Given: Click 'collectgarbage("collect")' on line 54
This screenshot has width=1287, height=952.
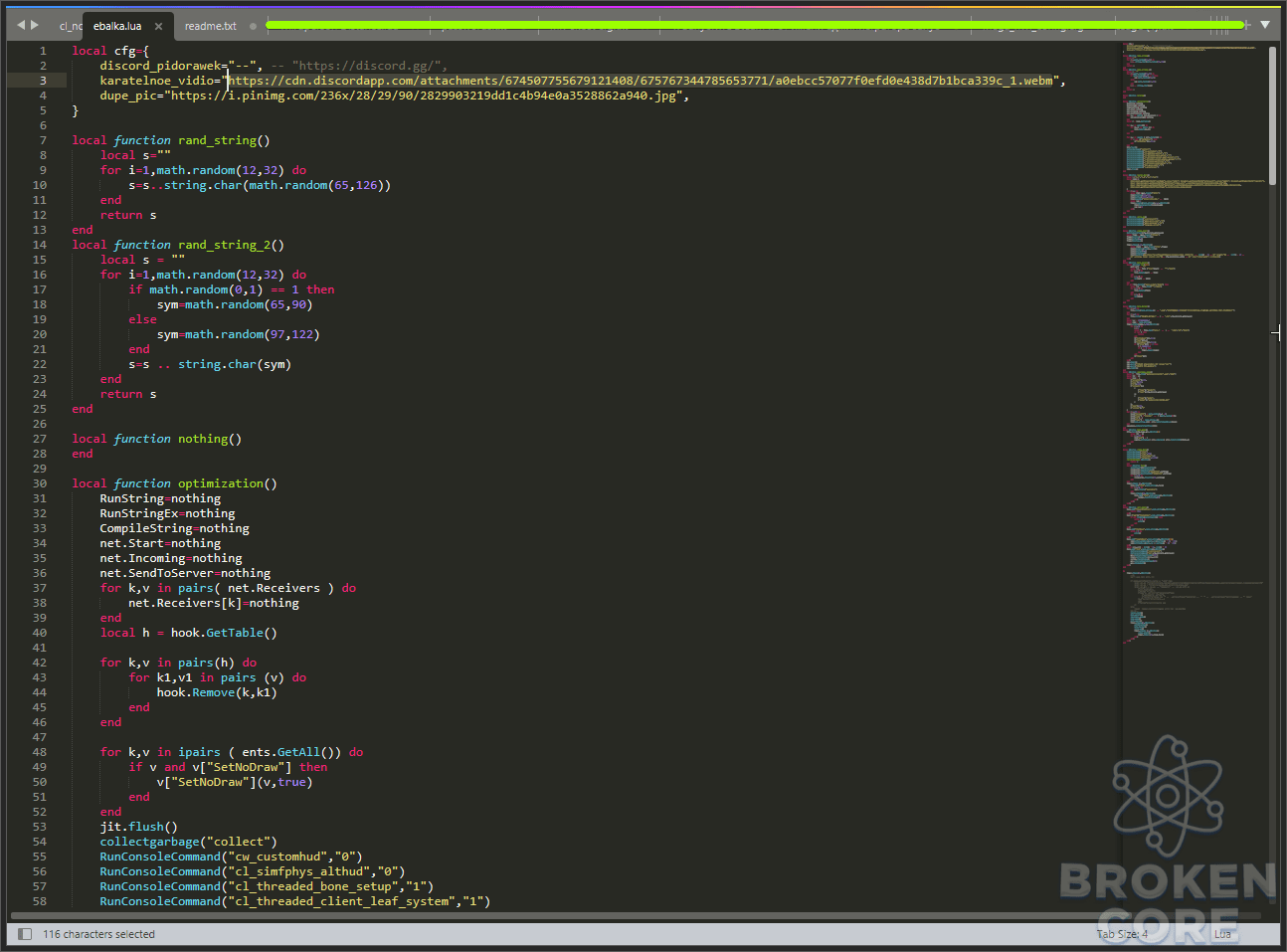Looking at the screenshot, I should (188, 842).
